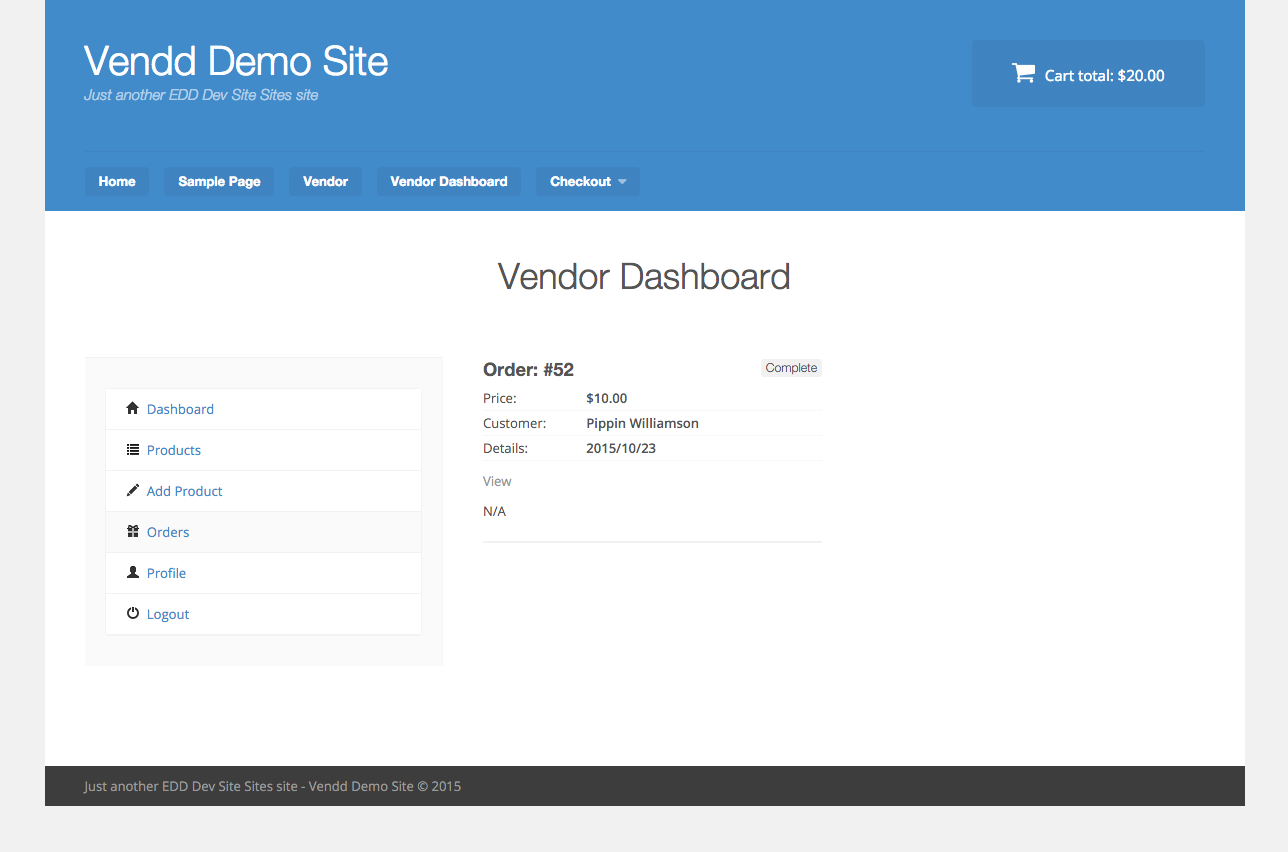1288x852 pixels.
Task: Click the list icon beside Products
Action: (132, 450)
